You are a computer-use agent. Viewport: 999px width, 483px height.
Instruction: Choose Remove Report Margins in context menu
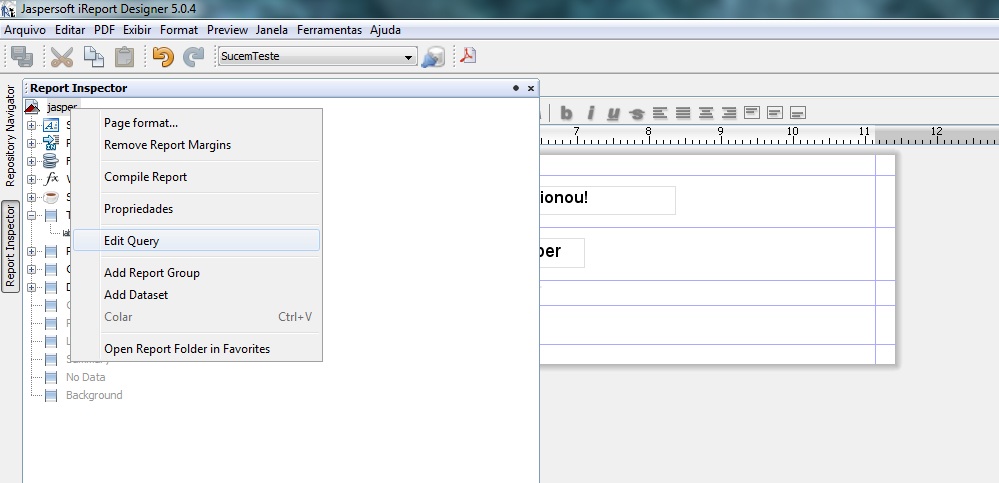[x=196, y=145]
